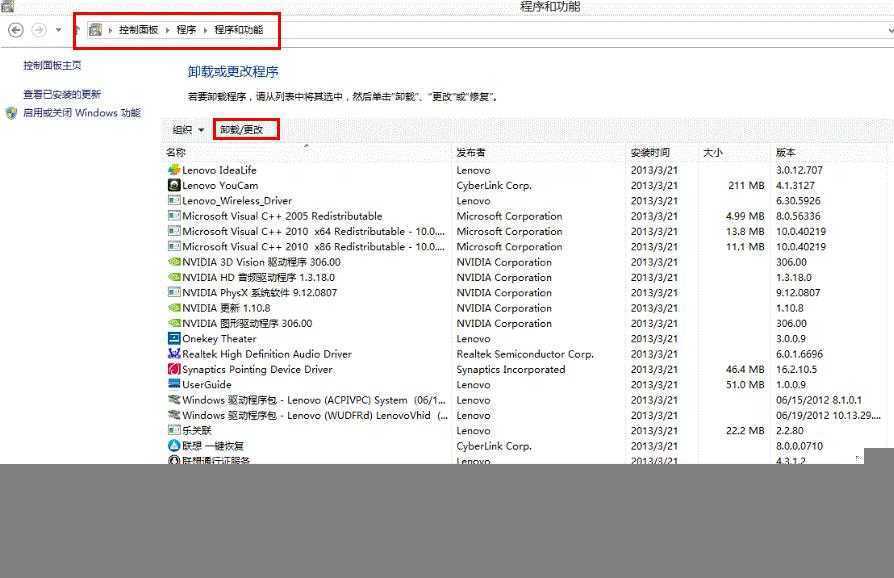Viewport: 894px width, 578px height.
Task: Click the Forward navigation arrow
Action: (39, 30)
